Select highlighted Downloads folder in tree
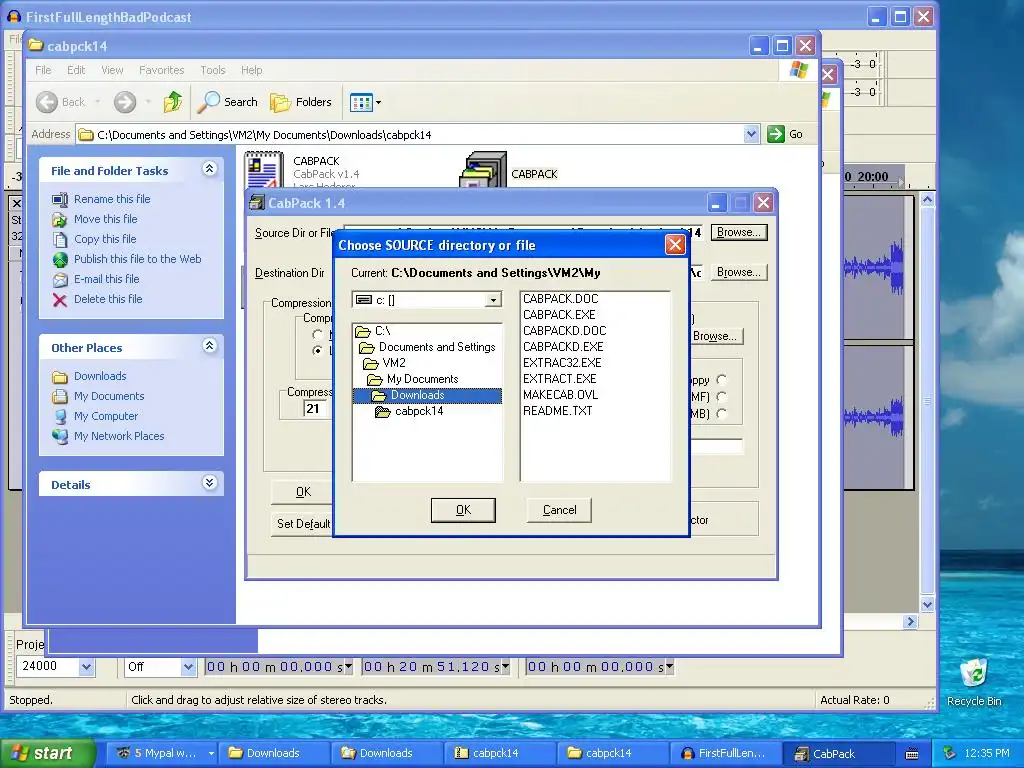The height and width of the screenshot is (768, 1024). point(427,395)
